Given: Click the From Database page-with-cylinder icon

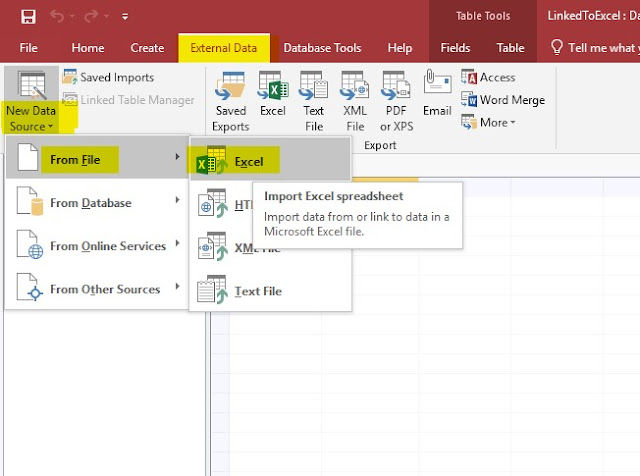Looking at the screenshot, I should (x=30, y=201).
